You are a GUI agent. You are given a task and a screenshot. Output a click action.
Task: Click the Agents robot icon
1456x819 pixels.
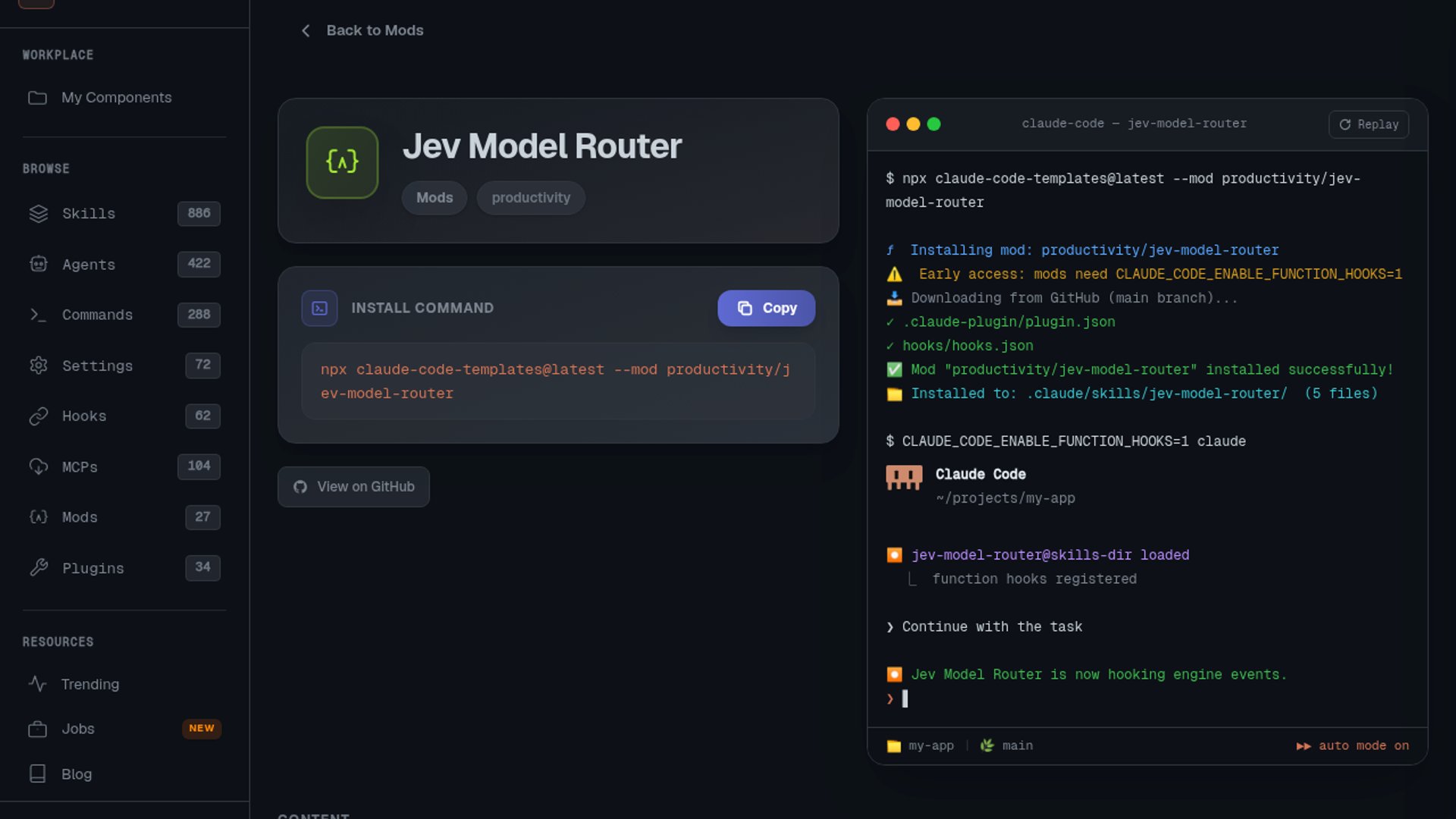click(38, 264)
